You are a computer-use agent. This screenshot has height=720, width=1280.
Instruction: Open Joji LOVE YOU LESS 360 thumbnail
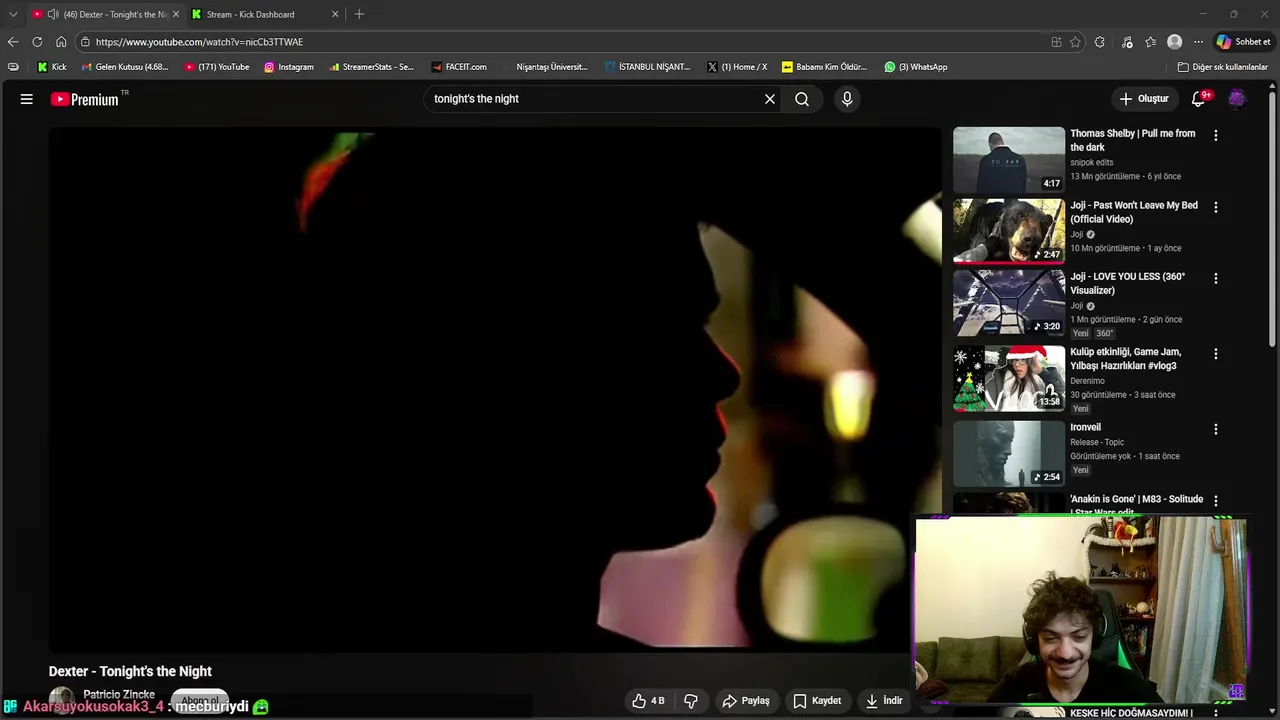(x=1009, y=303)
